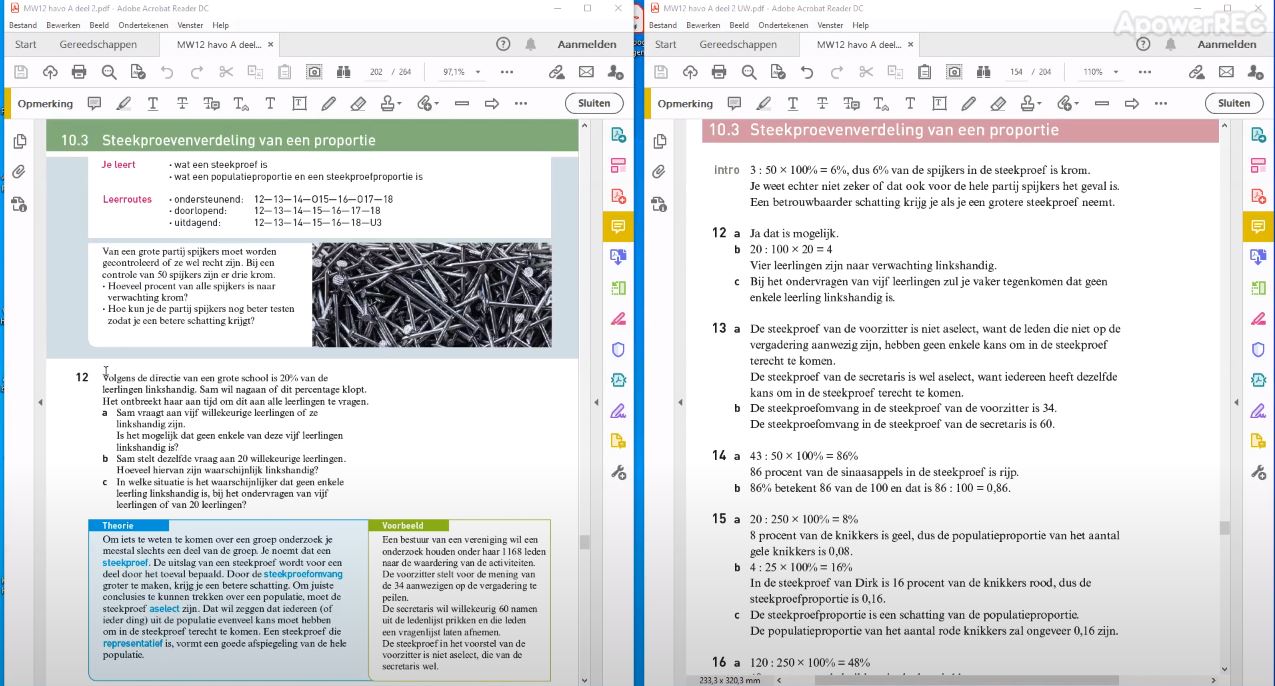Image resolution: width=1275 pixels, height=686 pixels.
Task: Click the notifications bell in right window
Action: coord(1171,44)
